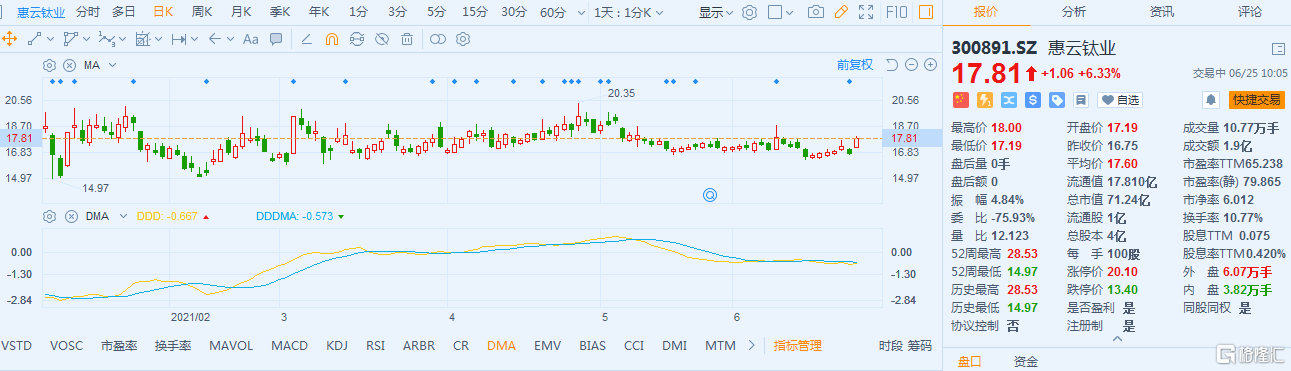Switch to 周K chart period

[202, 12]
